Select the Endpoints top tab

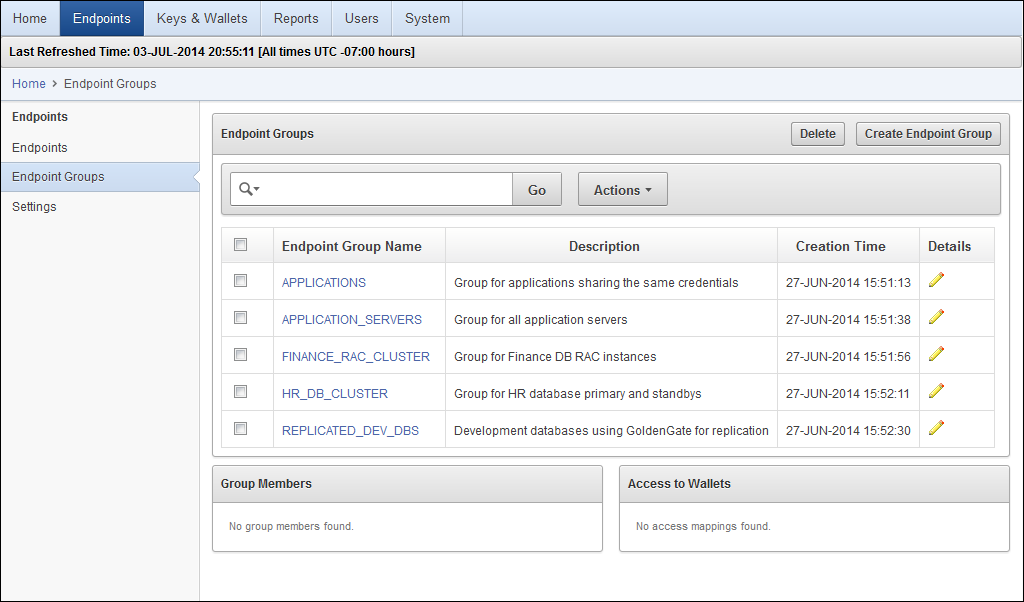click(102, 18)
